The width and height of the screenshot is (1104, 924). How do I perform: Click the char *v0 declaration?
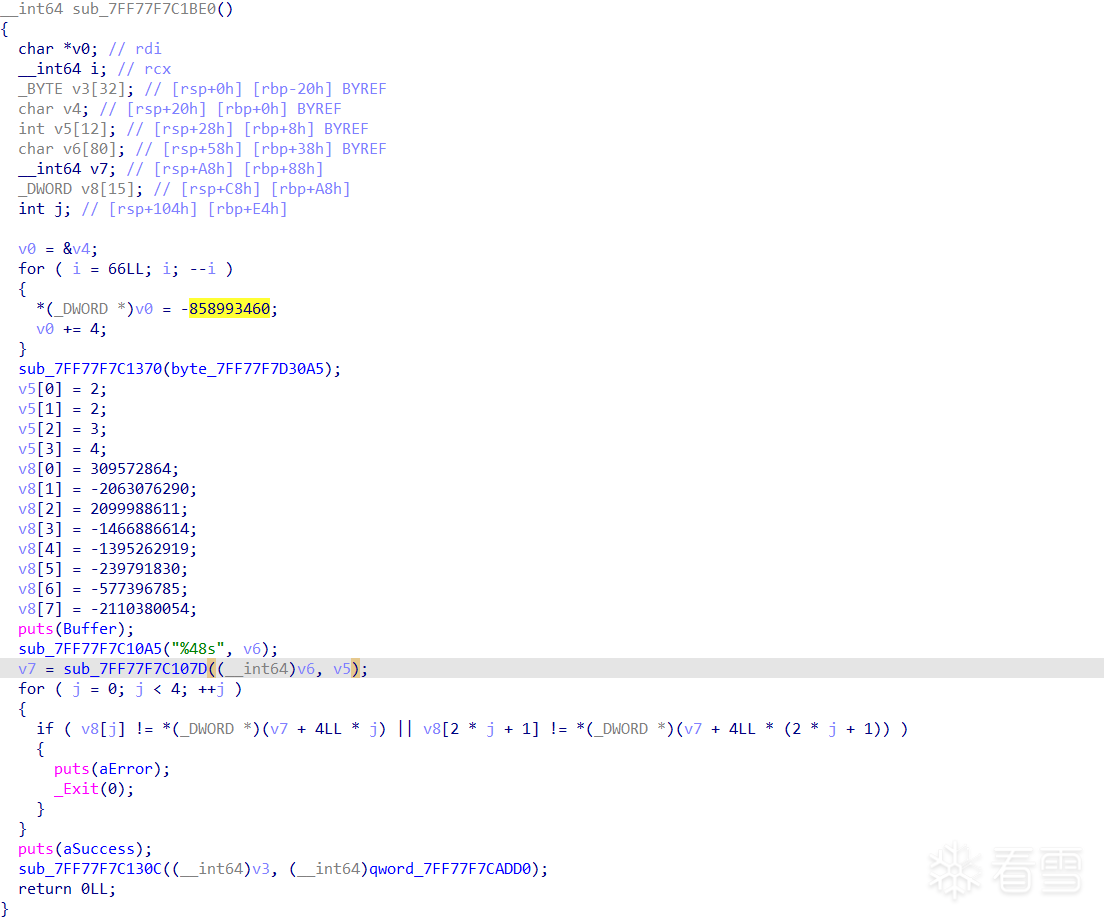click(58, 49)
